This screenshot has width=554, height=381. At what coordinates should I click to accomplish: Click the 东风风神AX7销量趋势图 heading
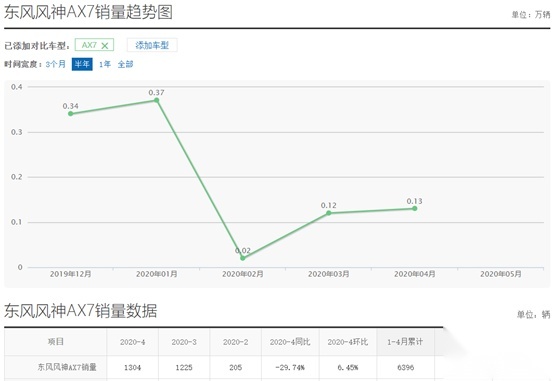coord(88,12)
